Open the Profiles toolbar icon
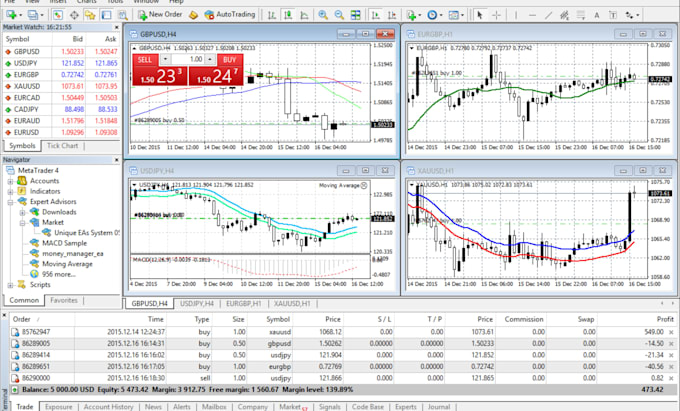 tap(33, 15)
